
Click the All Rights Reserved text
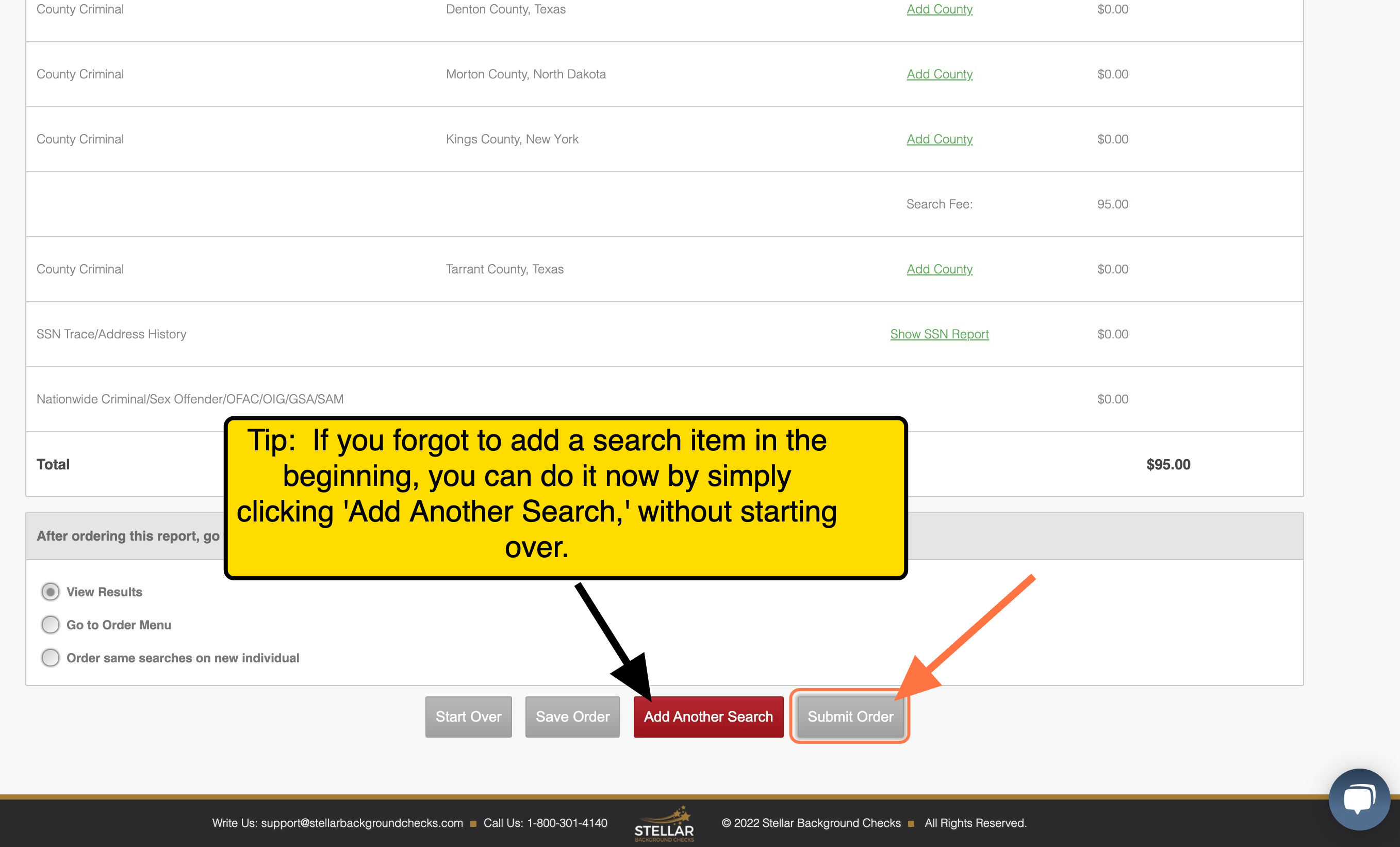click(x=976, y=823)
